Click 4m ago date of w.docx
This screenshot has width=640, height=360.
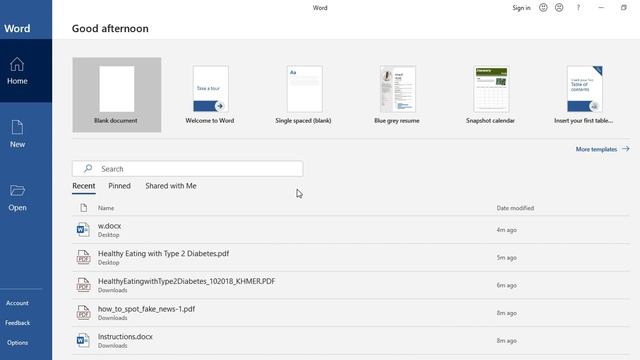[507, 230]
